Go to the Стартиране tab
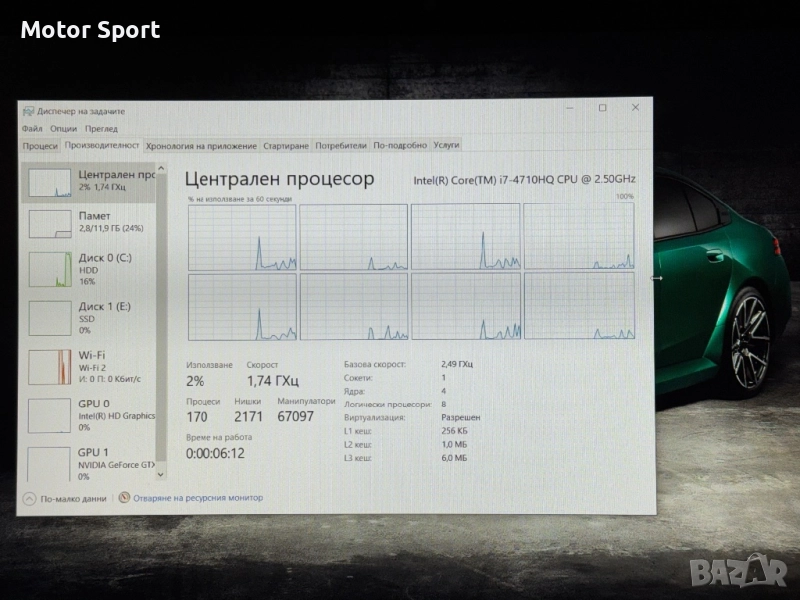 (286, 146)
